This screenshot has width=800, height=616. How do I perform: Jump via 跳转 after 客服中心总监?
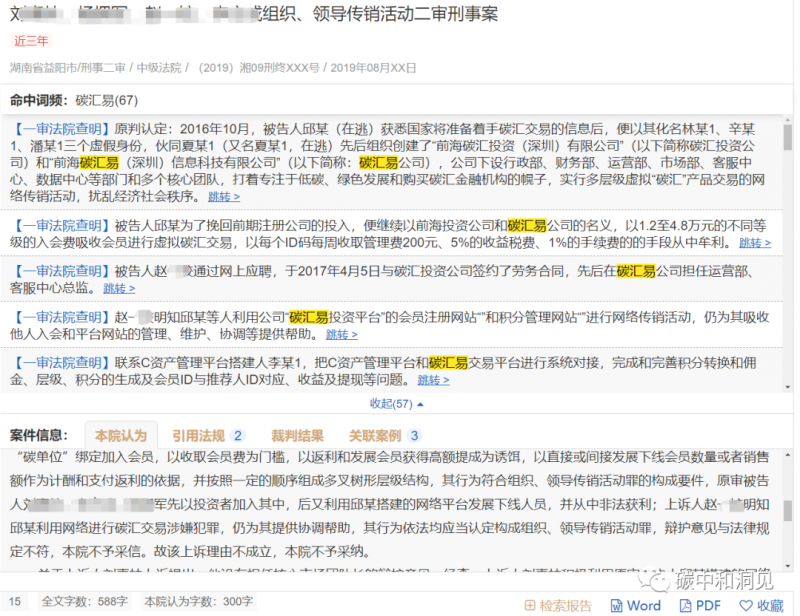(x=119, y=289)
